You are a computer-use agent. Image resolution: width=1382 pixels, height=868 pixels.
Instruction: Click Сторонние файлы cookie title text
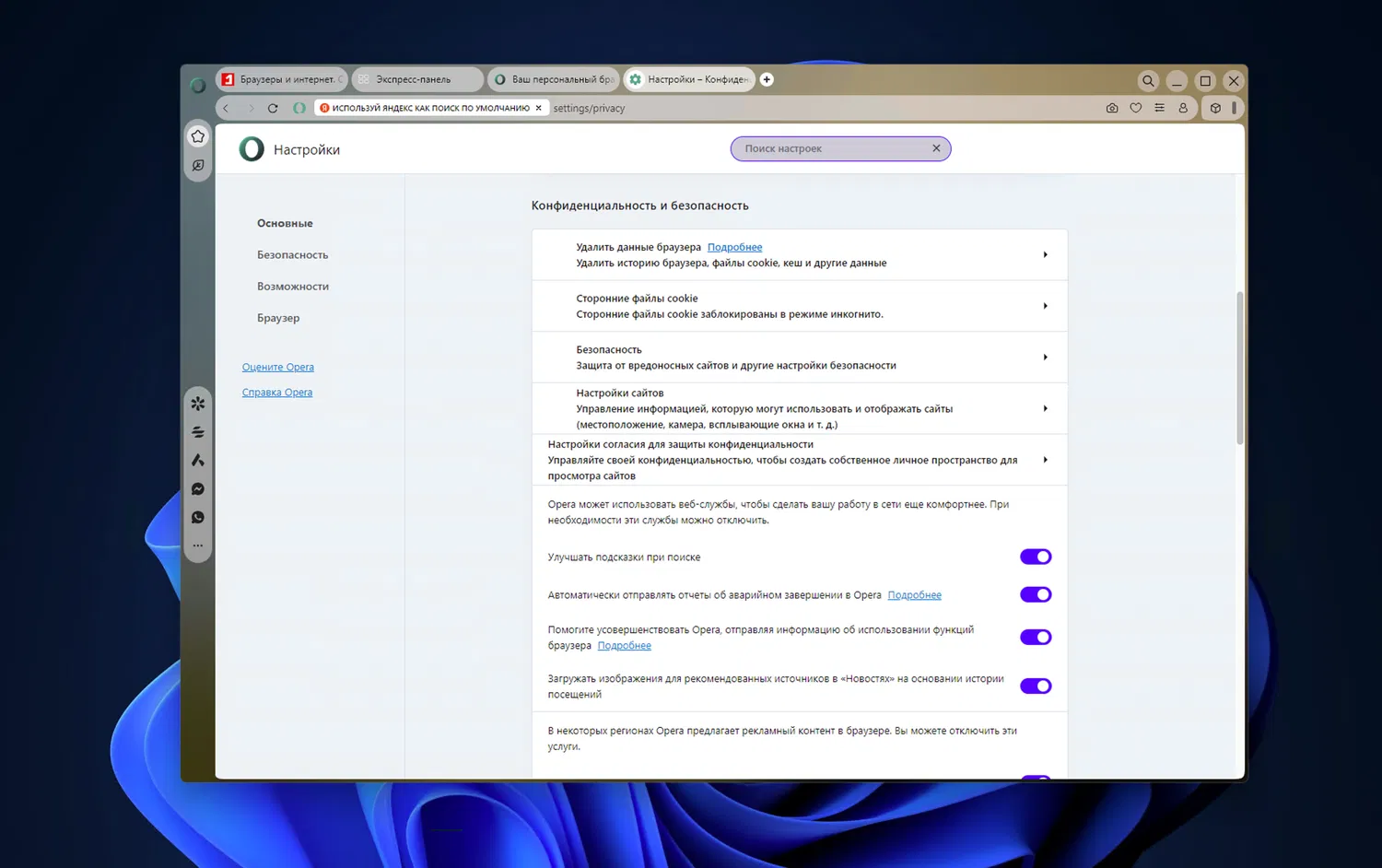638,299
